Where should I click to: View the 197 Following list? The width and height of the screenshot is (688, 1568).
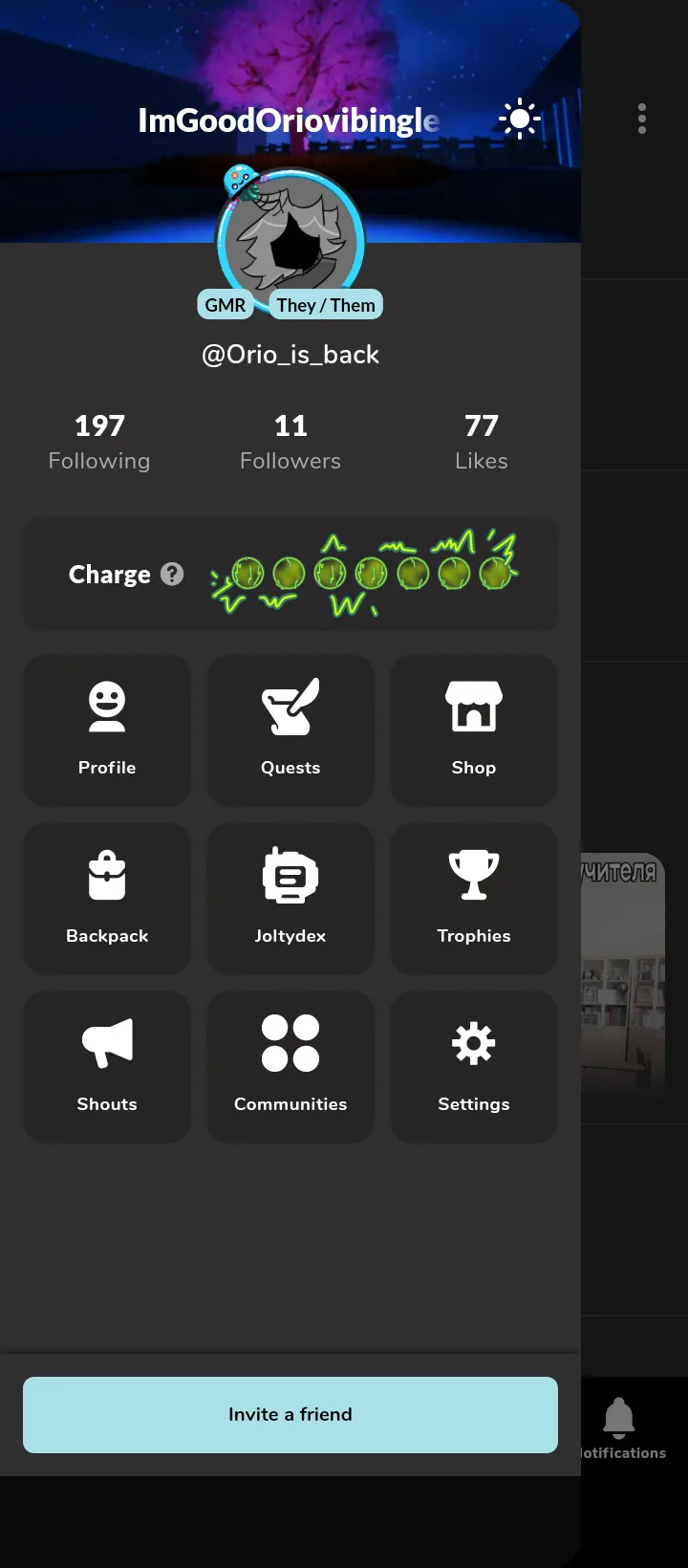point(99,442)
